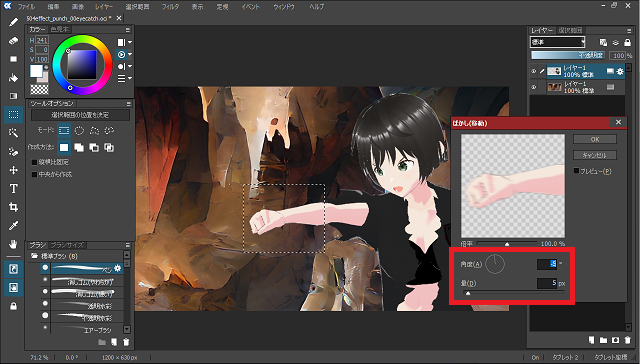Select the Bucket fill tool
The image size is (640, 364).
point(13,78)
